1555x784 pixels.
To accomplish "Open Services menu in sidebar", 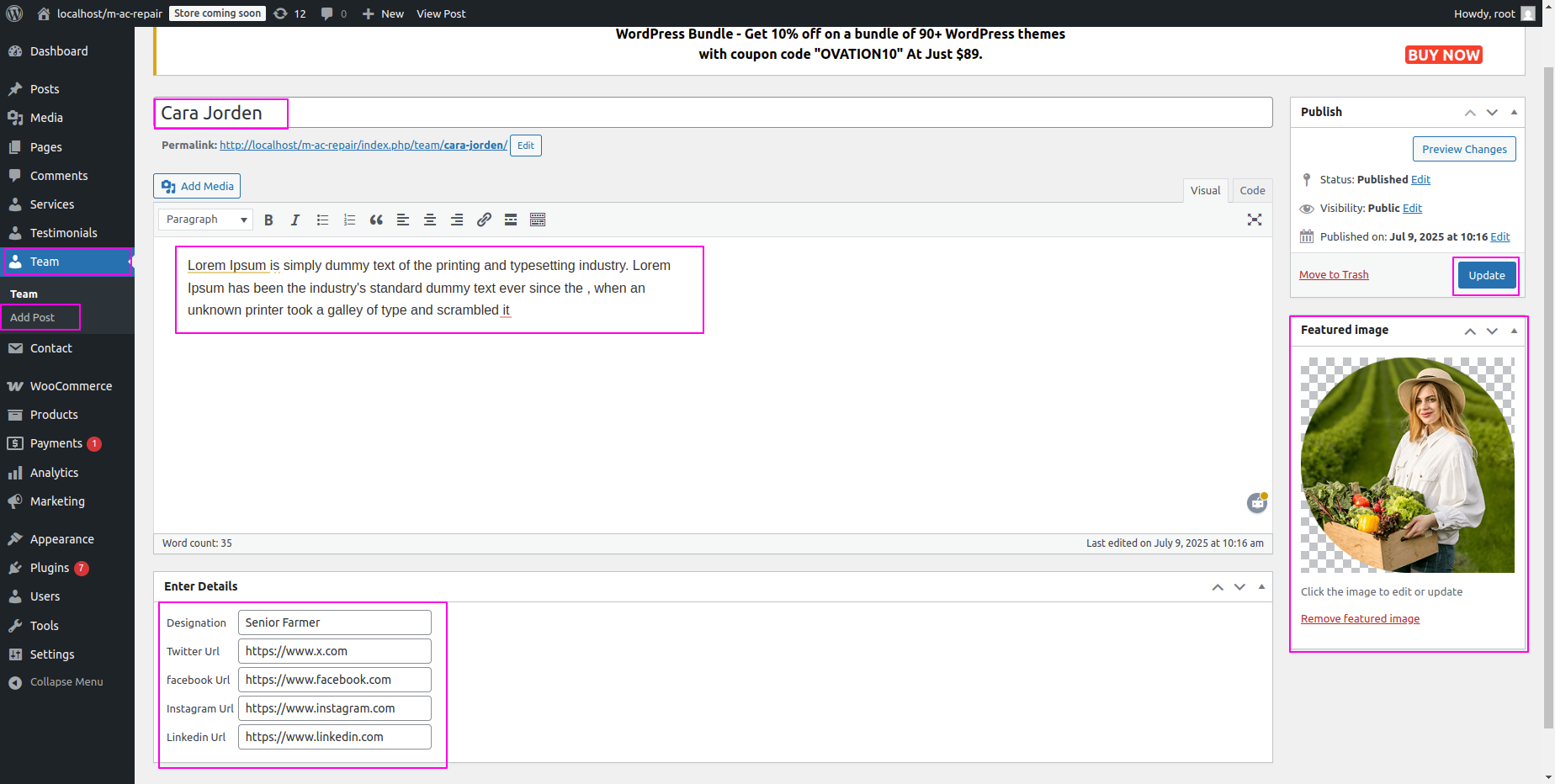I will 67,204.
